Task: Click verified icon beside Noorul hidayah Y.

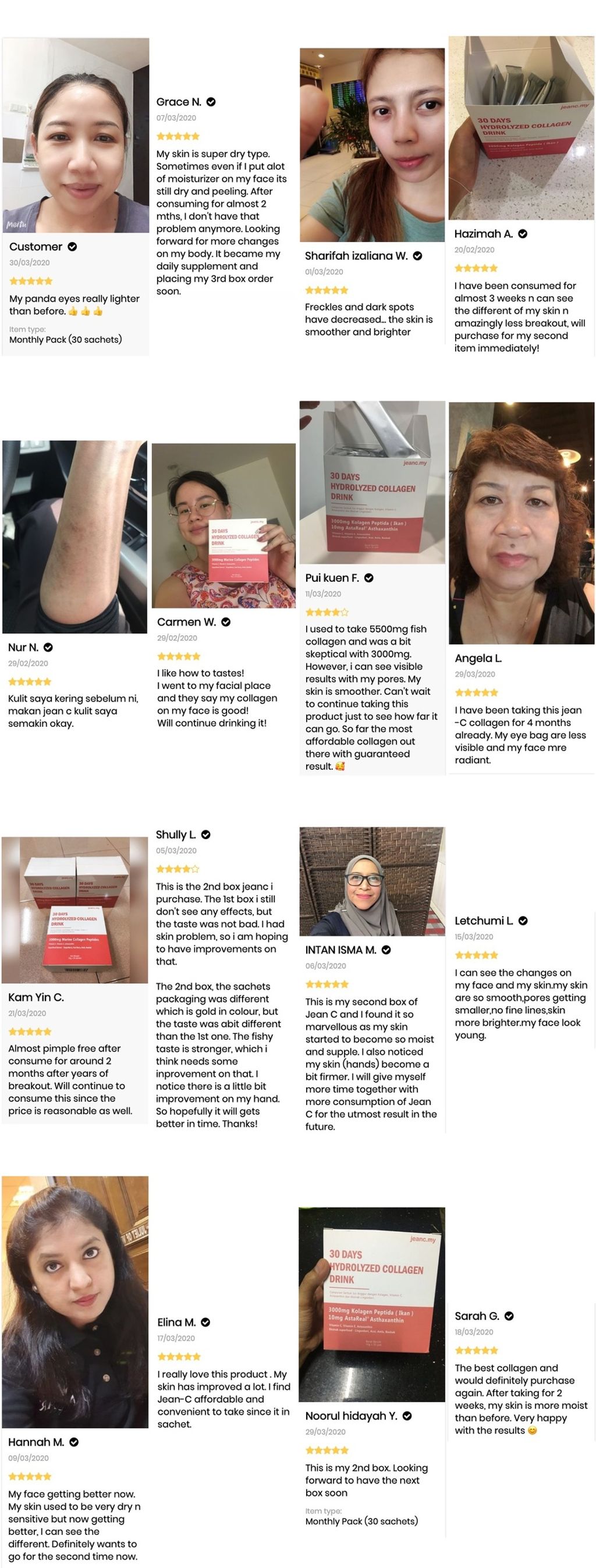Action: [x=407, y=1416]
